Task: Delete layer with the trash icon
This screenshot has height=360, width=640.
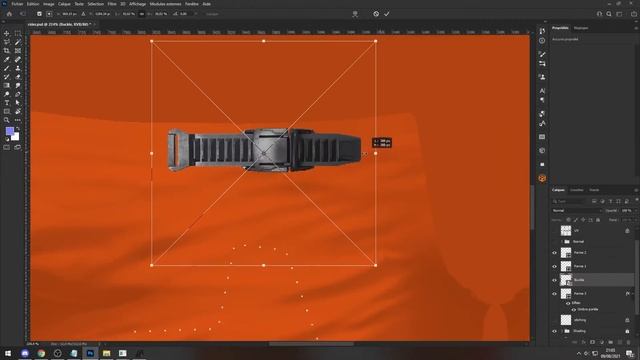Action: click(628, 342)
